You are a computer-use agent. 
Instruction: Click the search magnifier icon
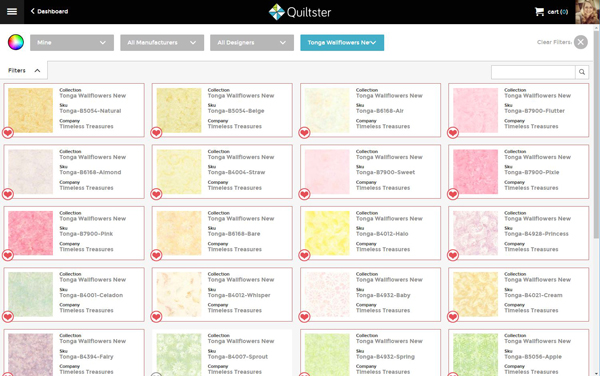click(582, 72)
